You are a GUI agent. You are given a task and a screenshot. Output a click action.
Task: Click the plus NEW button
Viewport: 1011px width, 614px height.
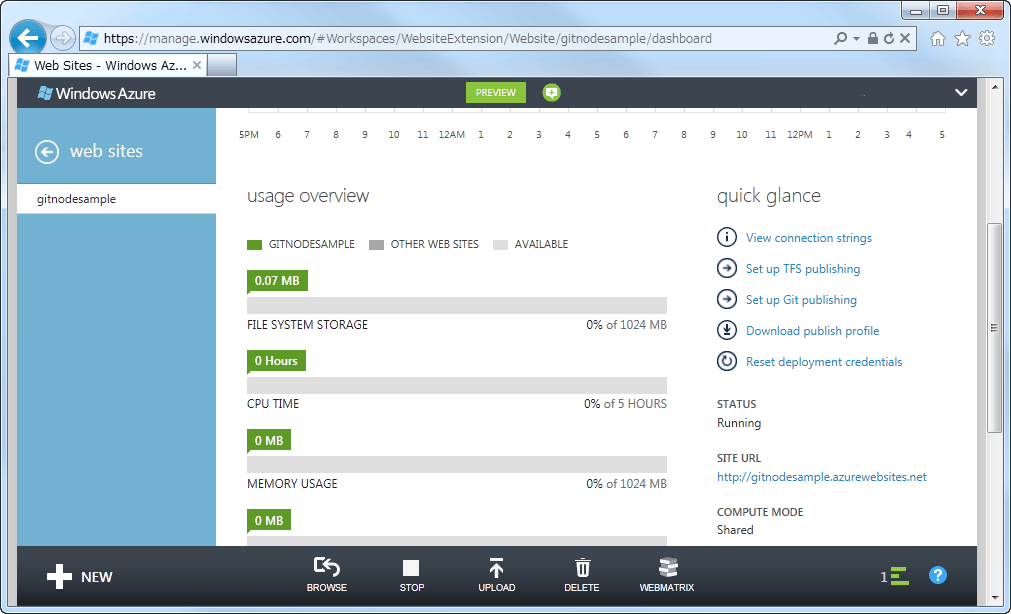[80, 577]
